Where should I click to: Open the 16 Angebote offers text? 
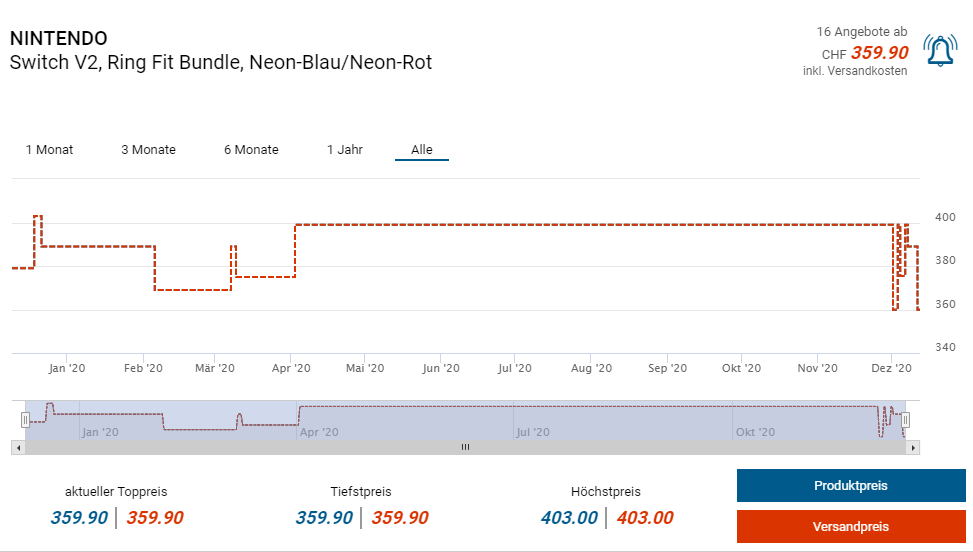(861, 32)
